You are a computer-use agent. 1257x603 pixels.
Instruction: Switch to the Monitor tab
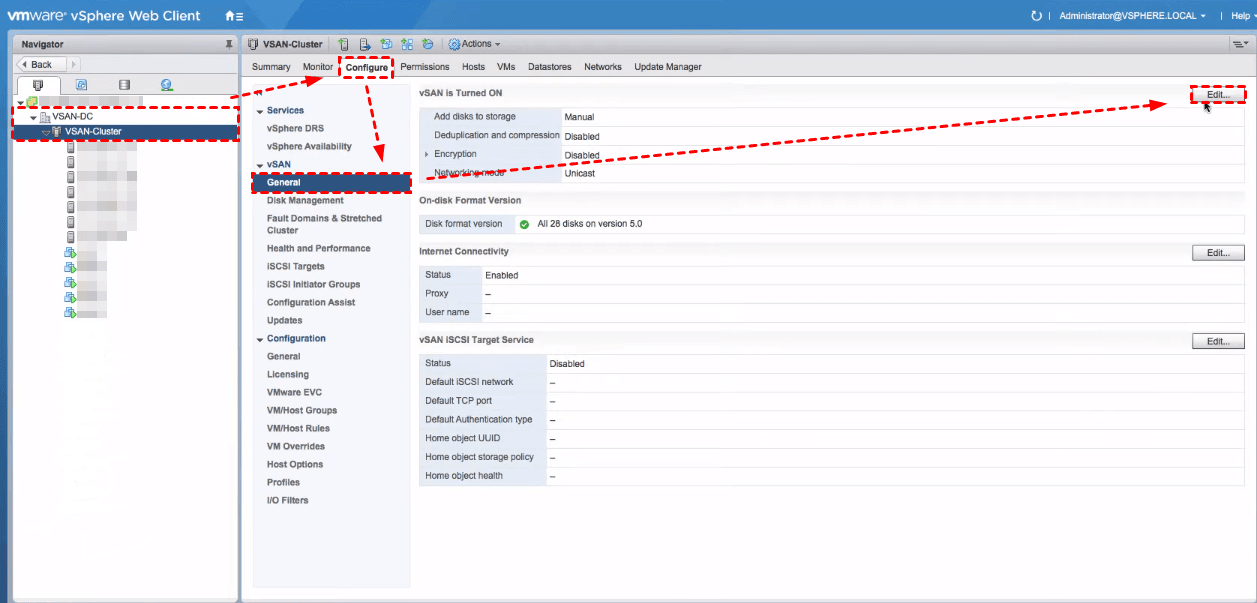coord(318,67)
